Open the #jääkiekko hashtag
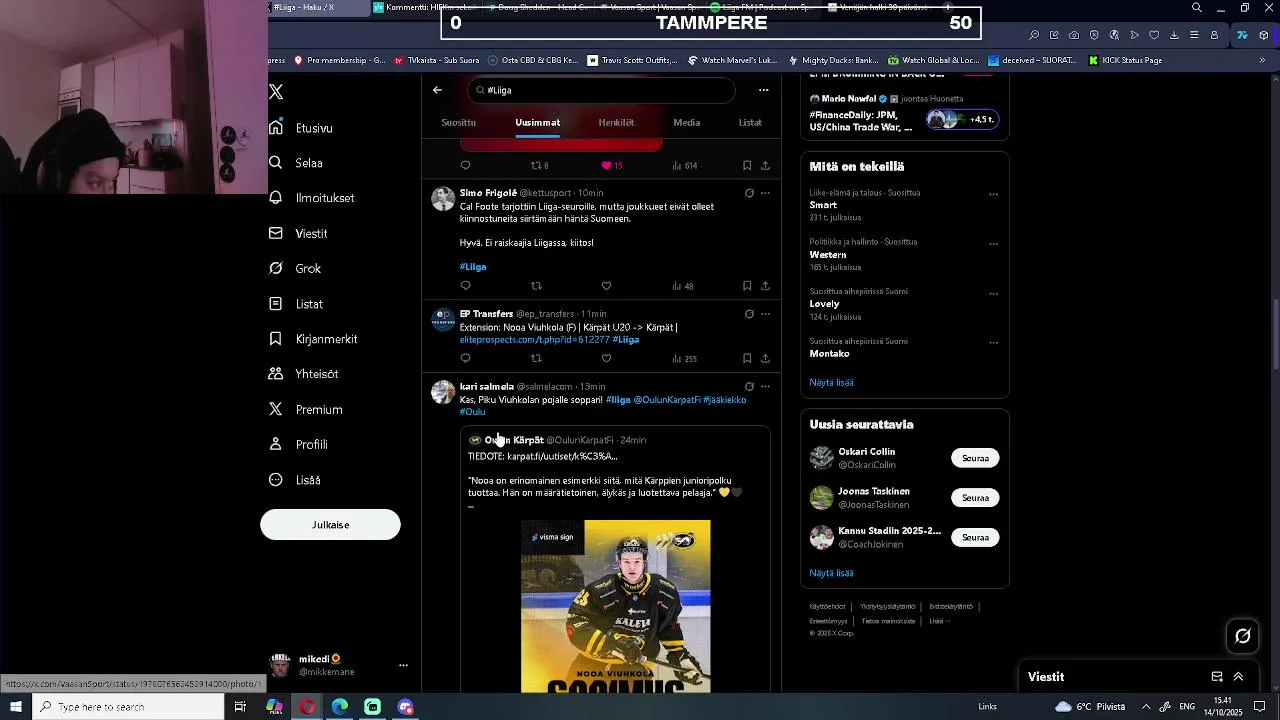This screenshot has width=1280, height=720. tap(725, 400)
